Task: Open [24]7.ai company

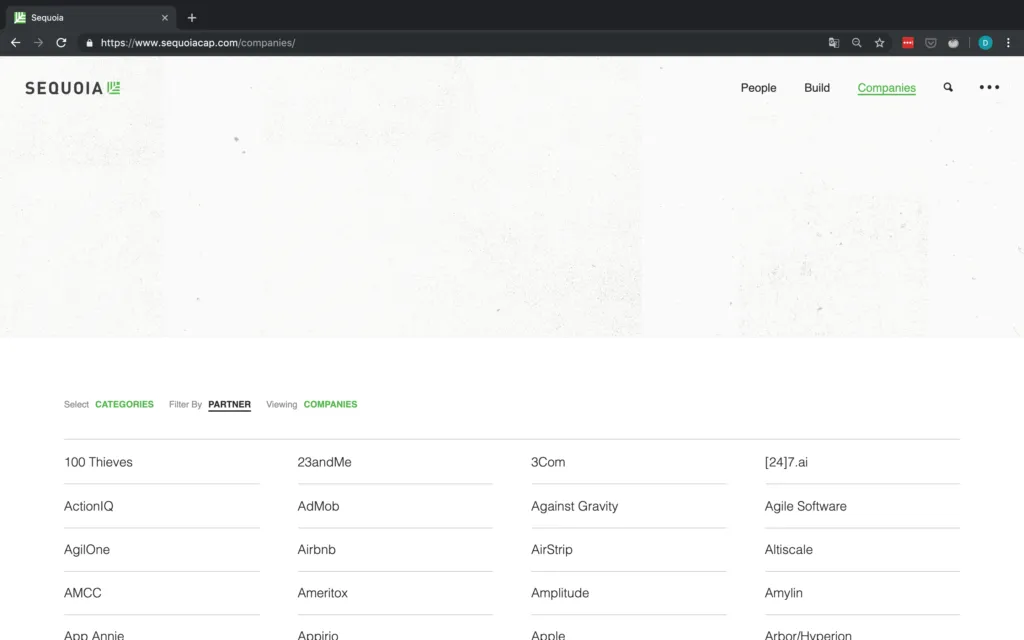Action: (786, 462)
